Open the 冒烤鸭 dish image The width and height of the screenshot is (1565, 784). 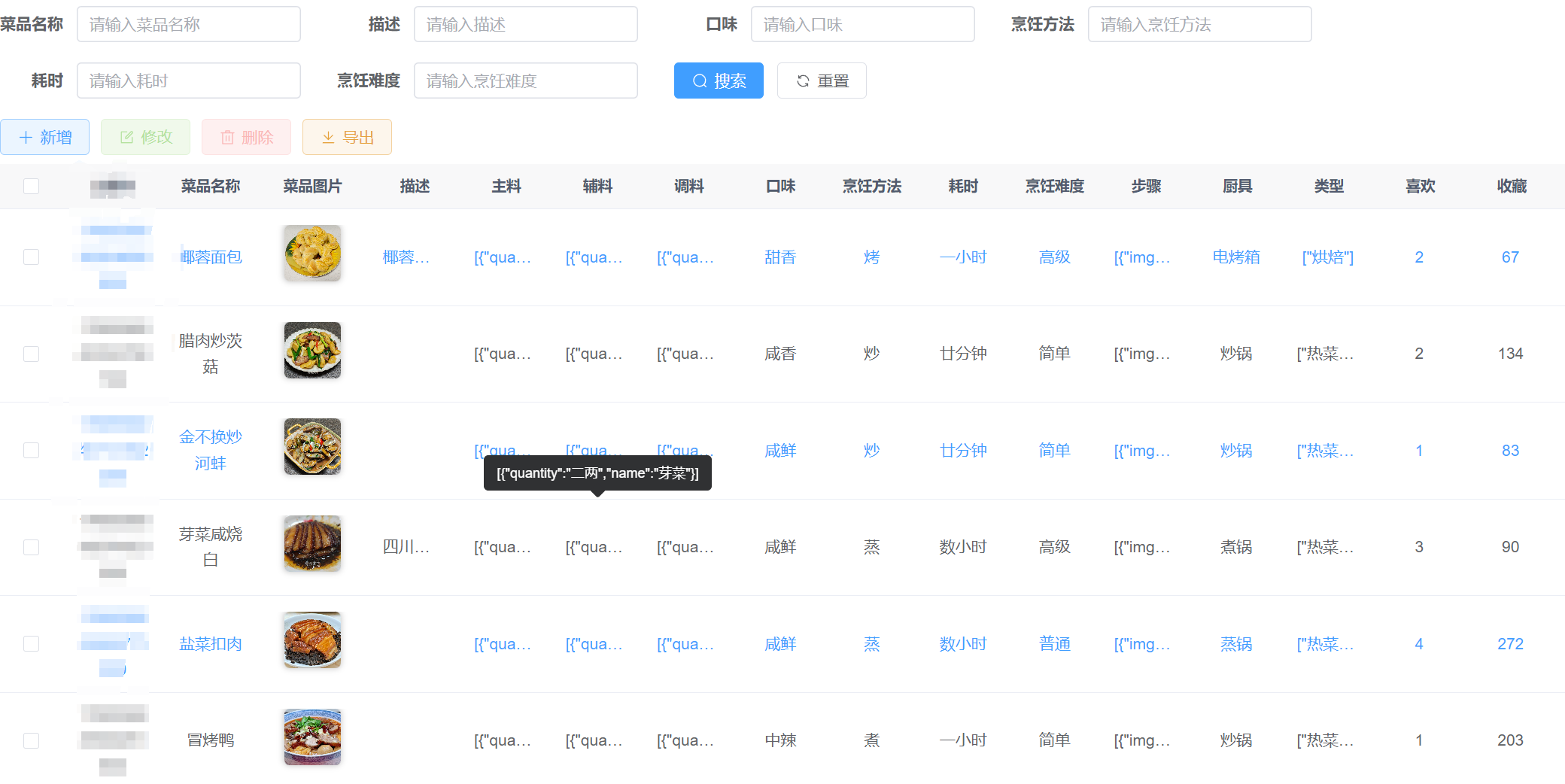point(312,737)
